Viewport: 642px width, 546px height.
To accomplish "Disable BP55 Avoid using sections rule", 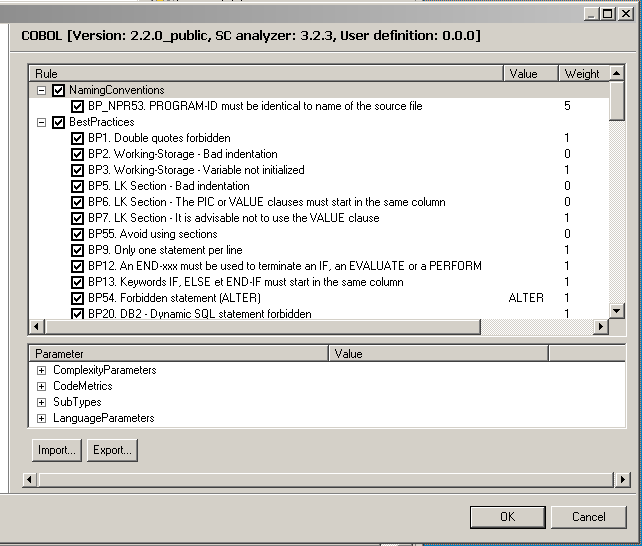I will point(77,234).
